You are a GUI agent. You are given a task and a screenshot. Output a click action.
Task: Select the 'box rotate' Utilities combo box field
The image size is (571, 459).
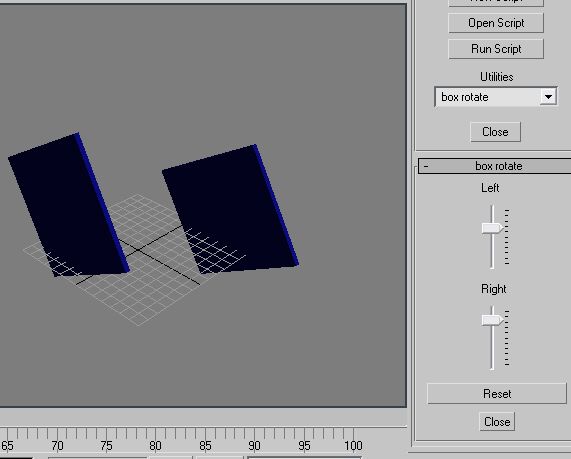(x=496, y=97)
